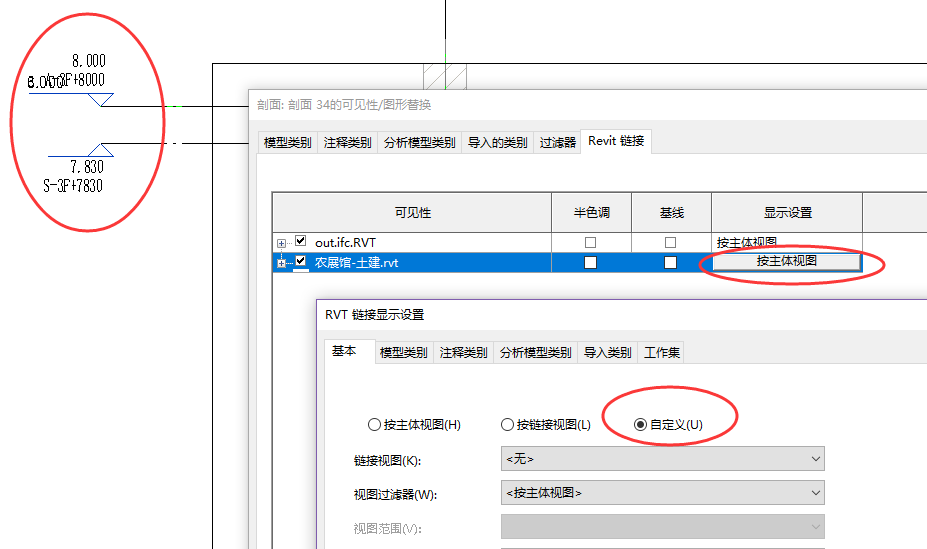Image resolution: width=927 pixels, height=549 pixels.
Task: Click the 8.000 level elevation value
Action: pyautogui.click(x=89, y=61)
